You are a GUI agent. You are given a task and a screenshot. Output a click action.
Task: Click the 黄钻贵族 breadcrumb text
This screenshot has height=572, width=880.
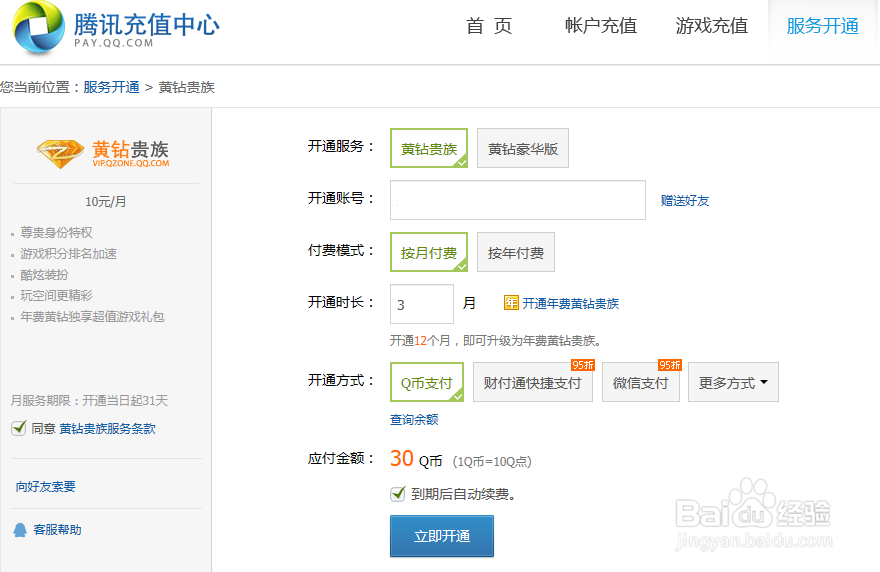(187, 88)
